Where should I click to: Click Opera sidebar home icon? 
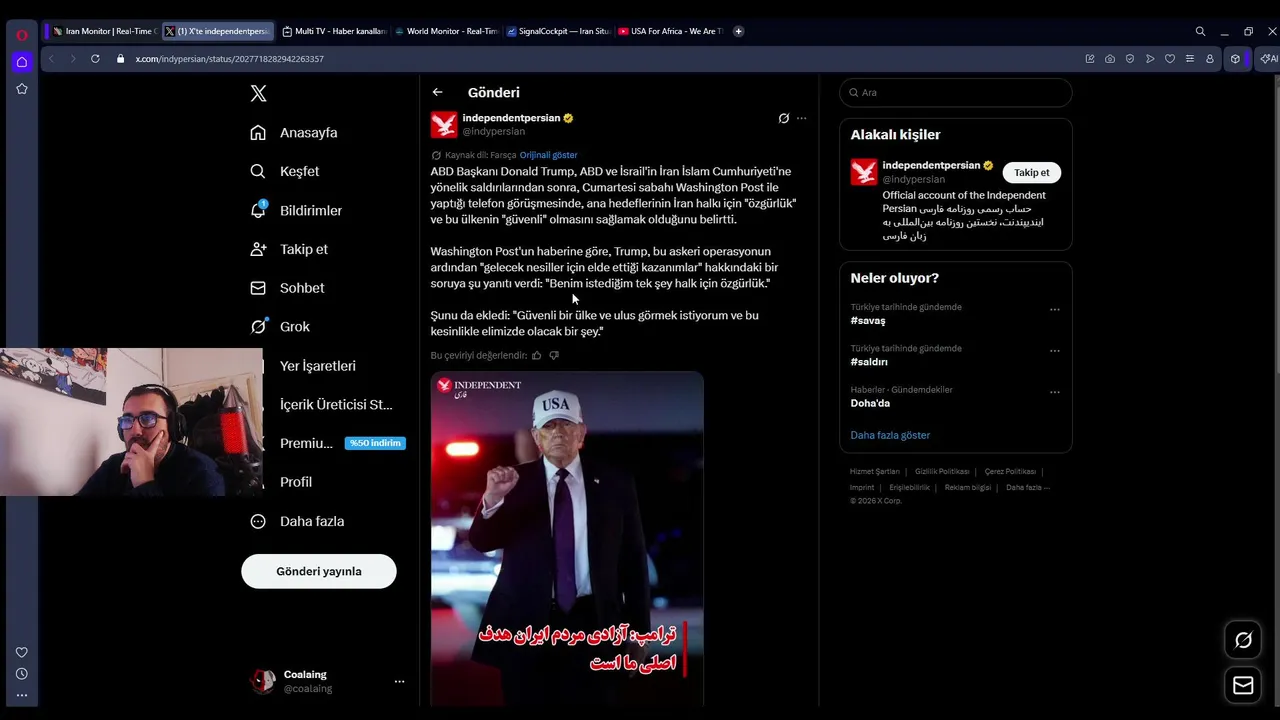coord(21,62)
